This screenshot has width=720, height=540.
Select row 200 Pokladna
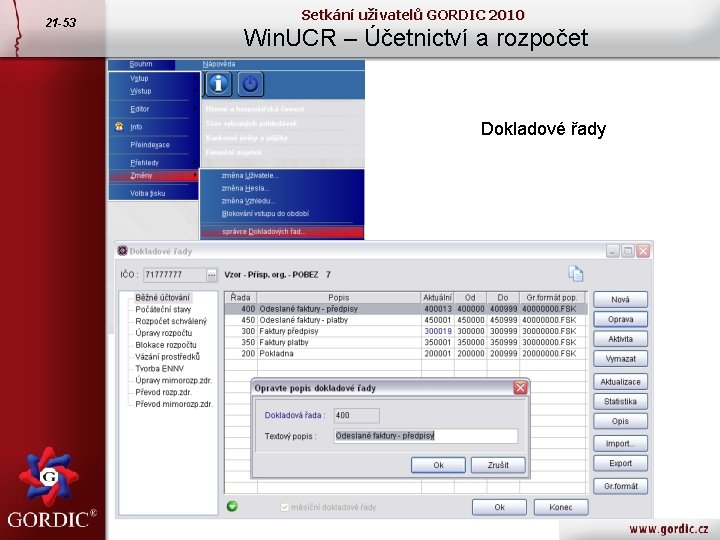(x=405, y=354)
